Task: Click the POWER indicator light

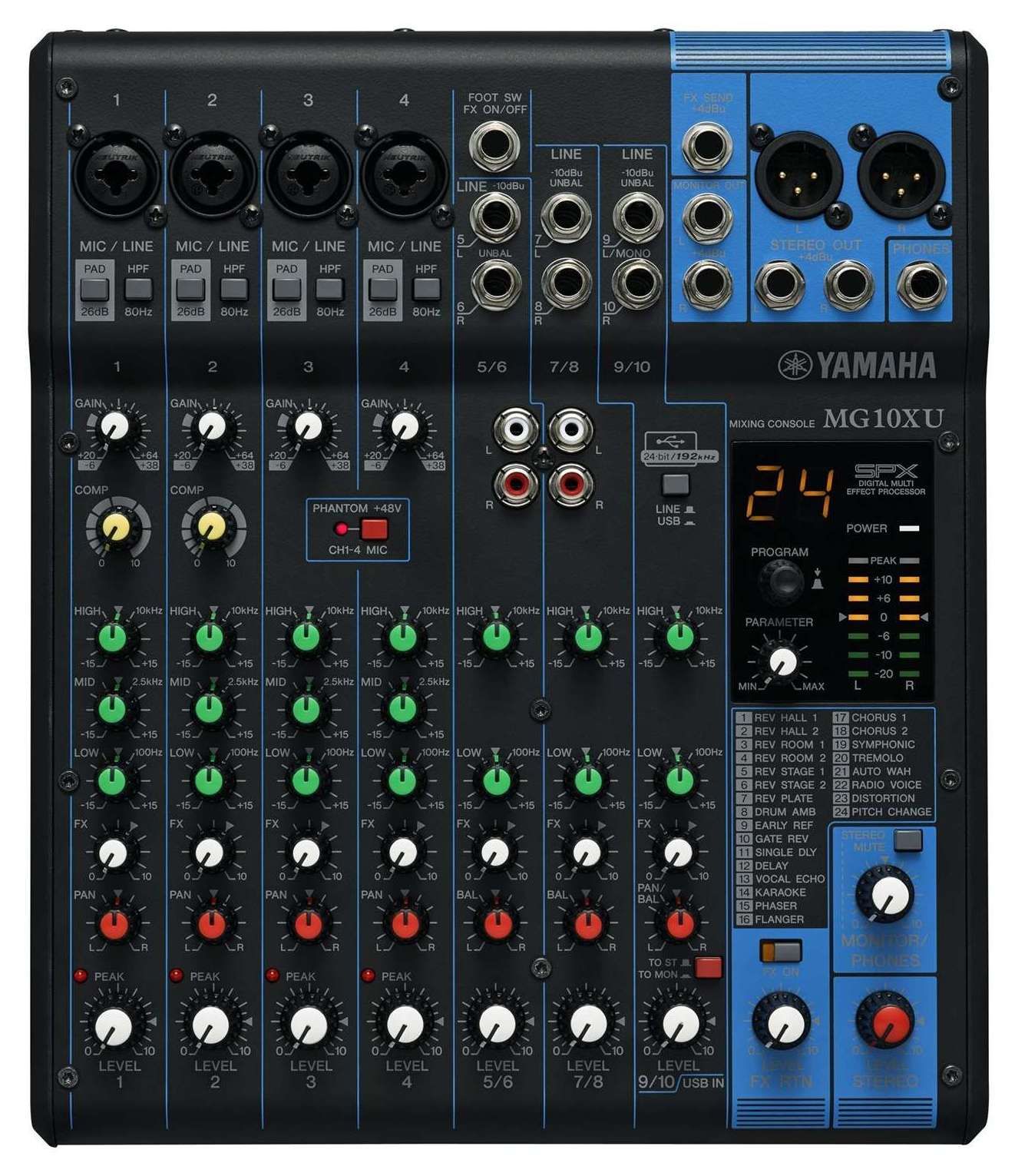Action: pos(909,528)
